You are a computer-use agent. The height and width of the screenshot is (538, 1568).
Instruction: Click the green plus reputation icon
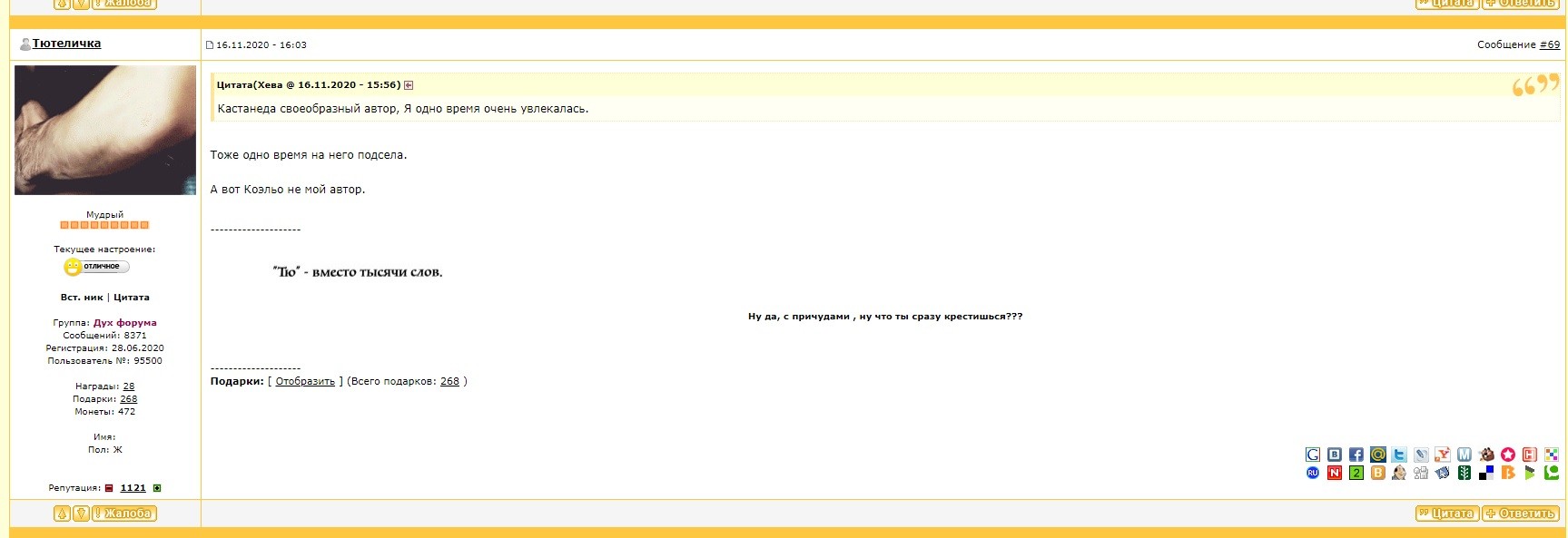[x=157, y=488]
